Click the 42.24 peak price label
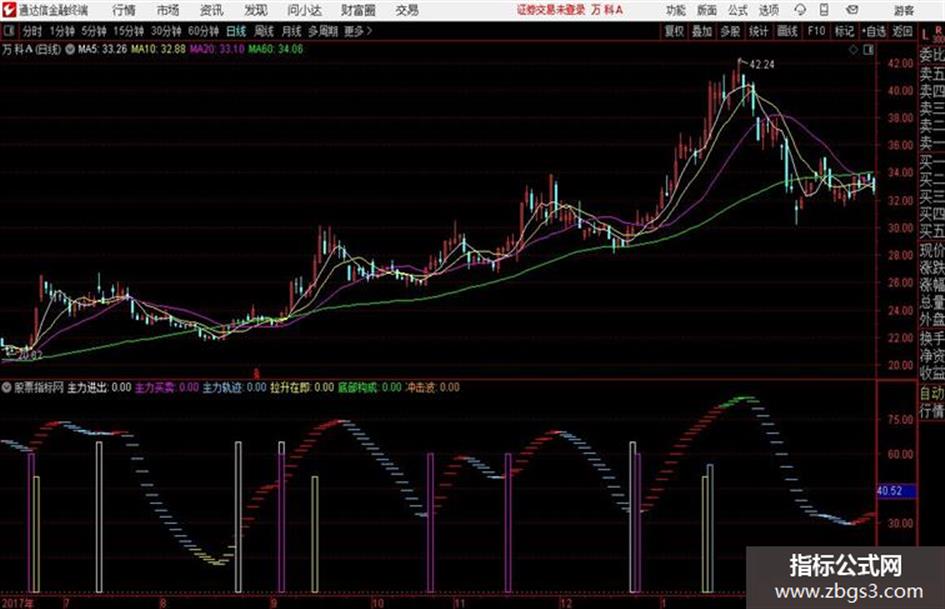 762,65
